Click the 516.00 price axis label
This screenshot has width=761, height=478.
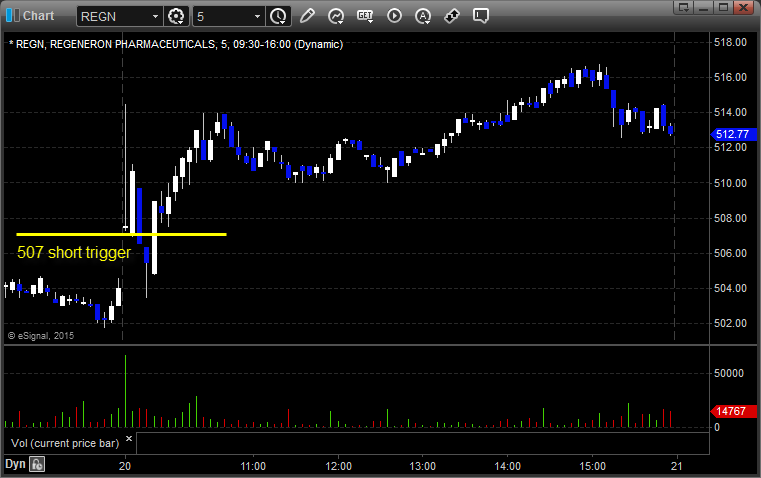tap(730, 77)
